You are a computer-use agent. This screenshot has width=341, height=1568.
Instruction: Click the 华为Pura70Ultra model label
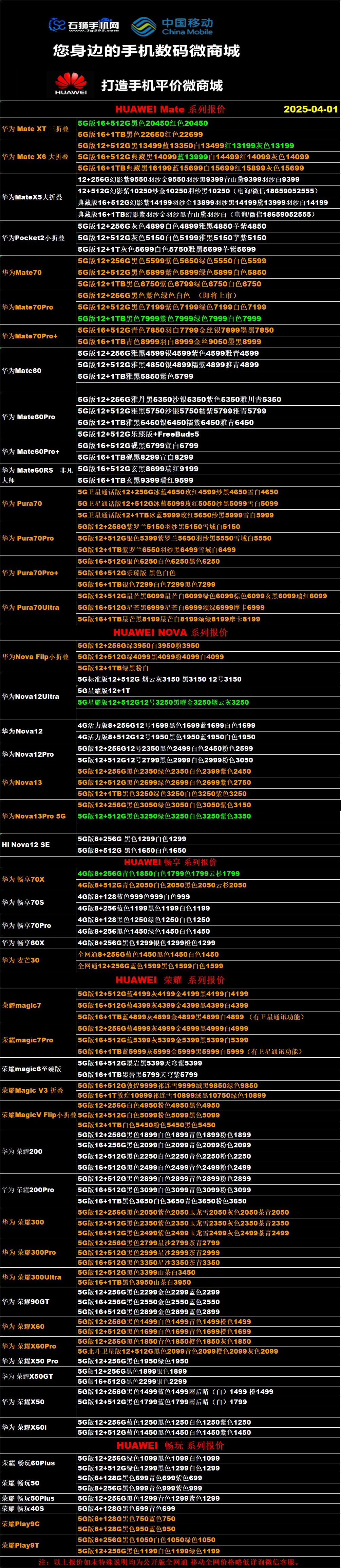31,607
